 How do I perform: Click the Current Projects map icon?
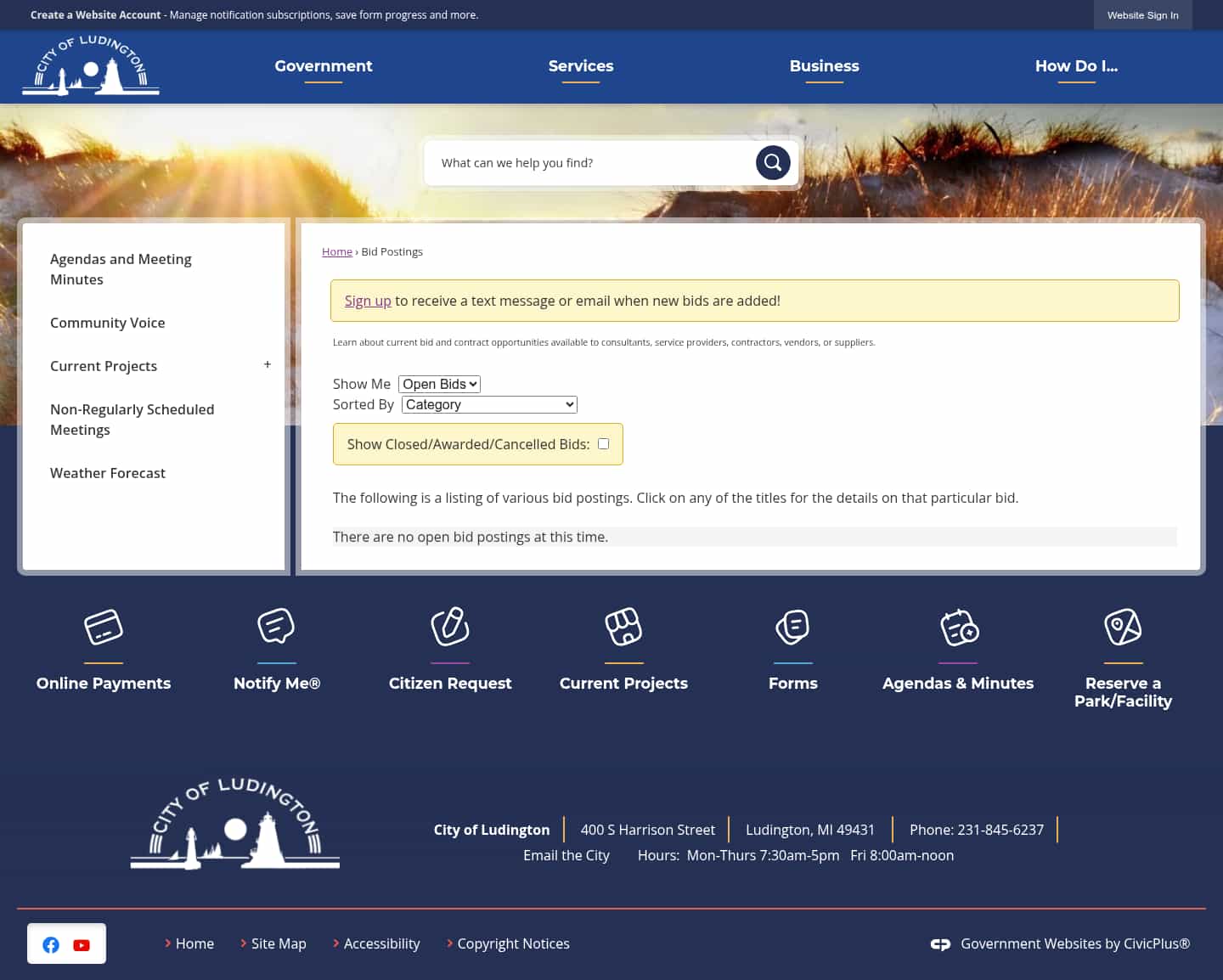point(623,628)
